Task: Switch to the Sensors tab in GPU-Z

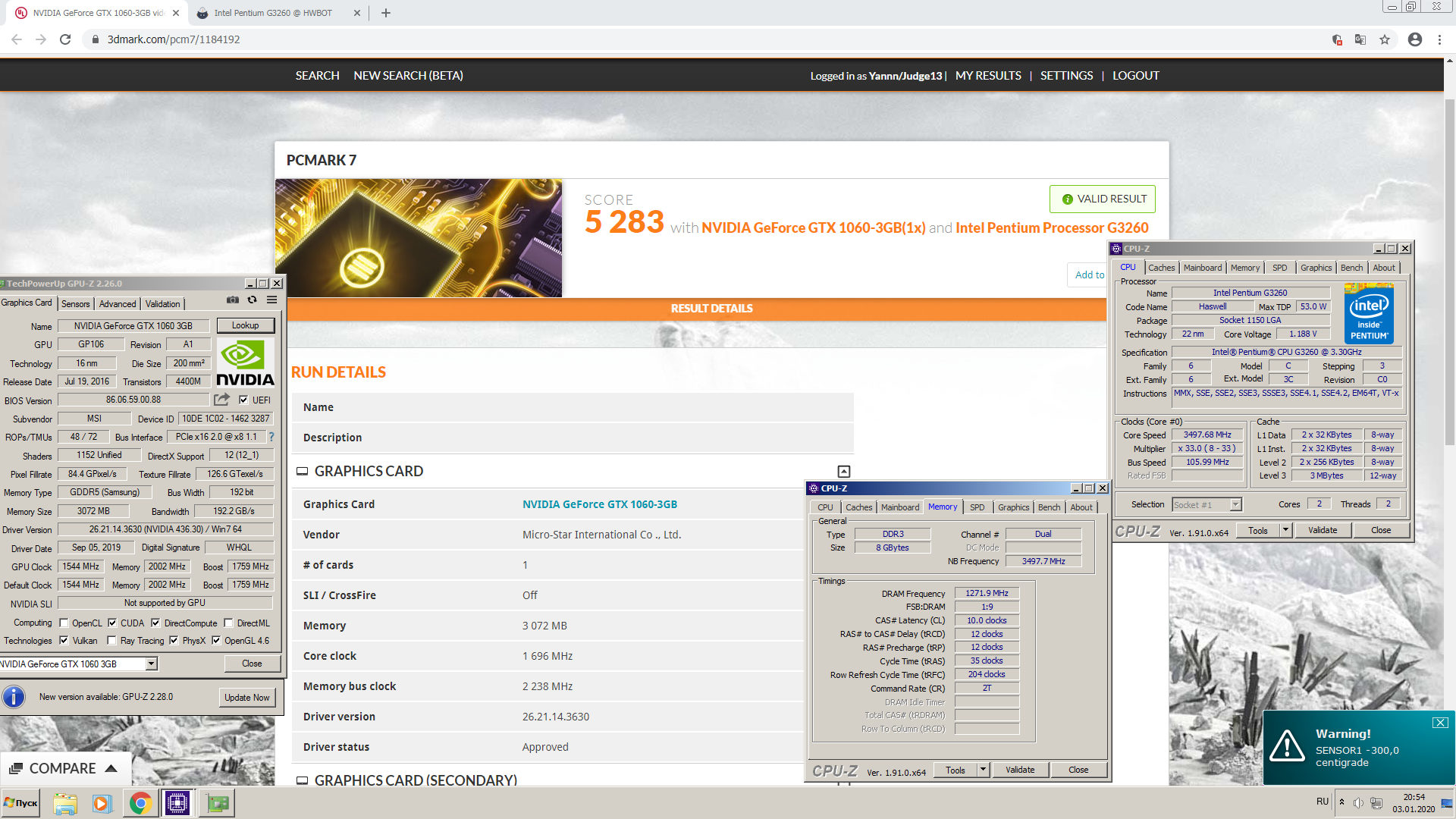Action: 75,303
